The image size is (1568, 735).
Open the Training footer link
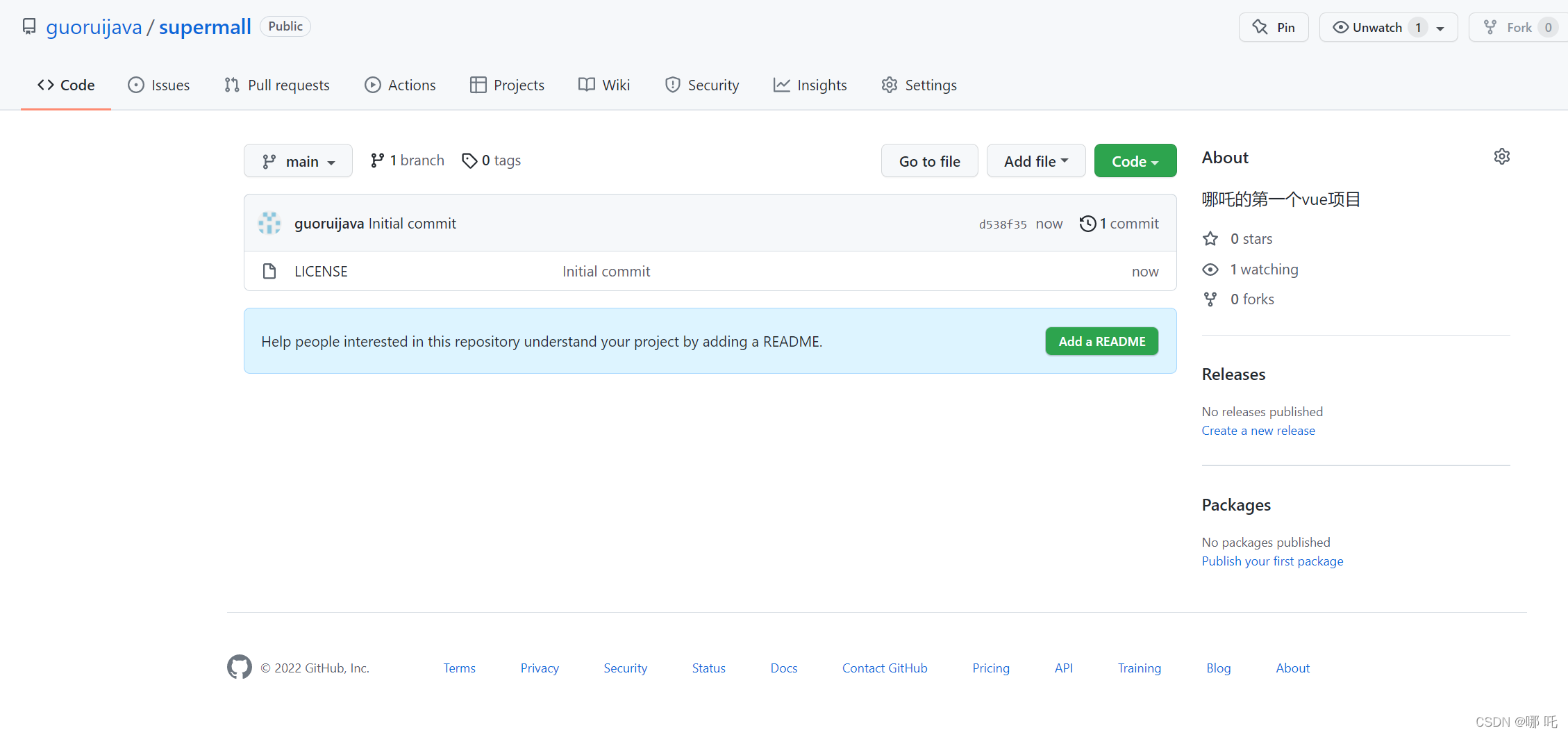tap(1139, 668)
